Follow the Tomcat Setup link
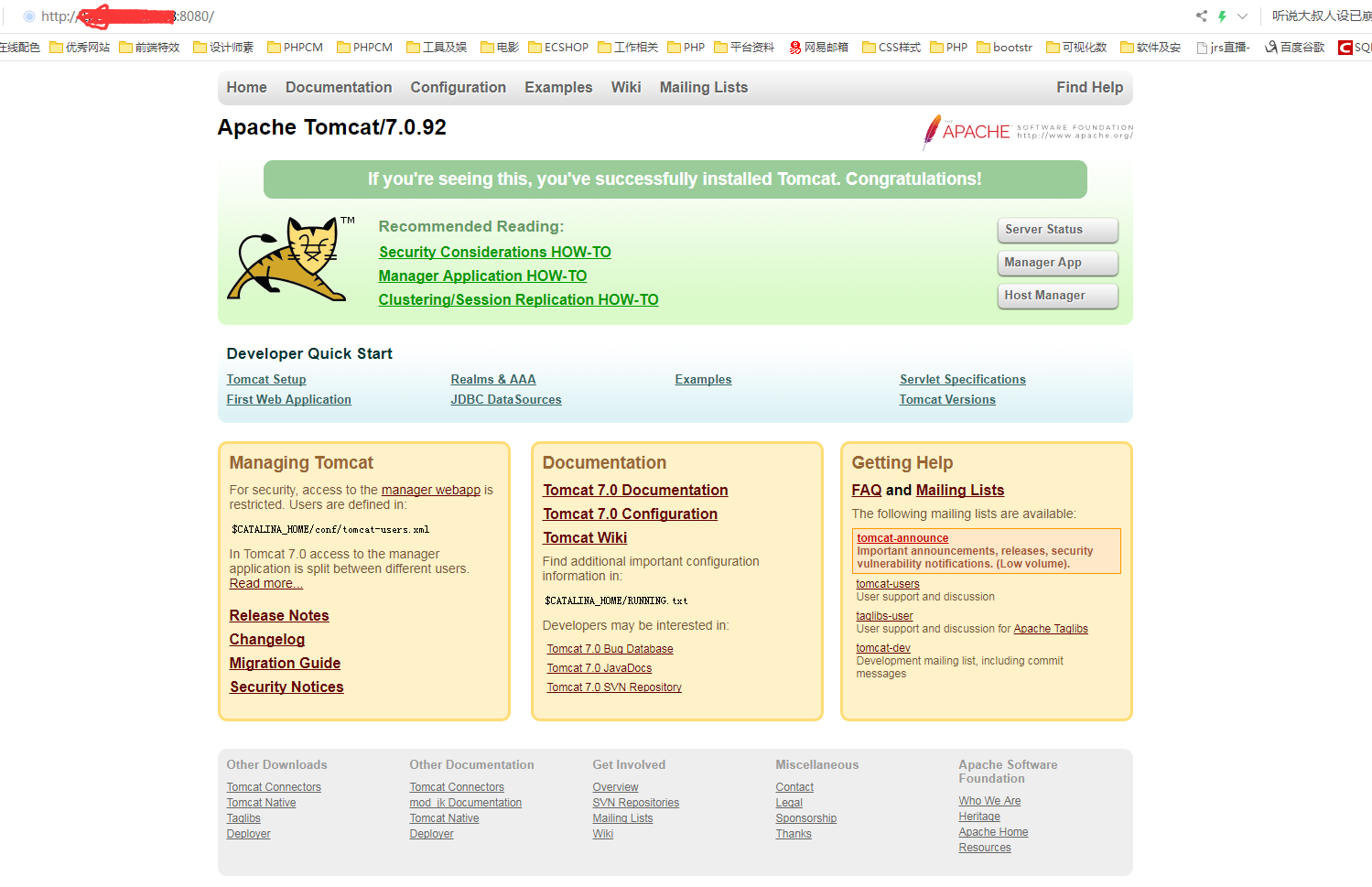This screenshot has height=887, width=1372. 266,380
